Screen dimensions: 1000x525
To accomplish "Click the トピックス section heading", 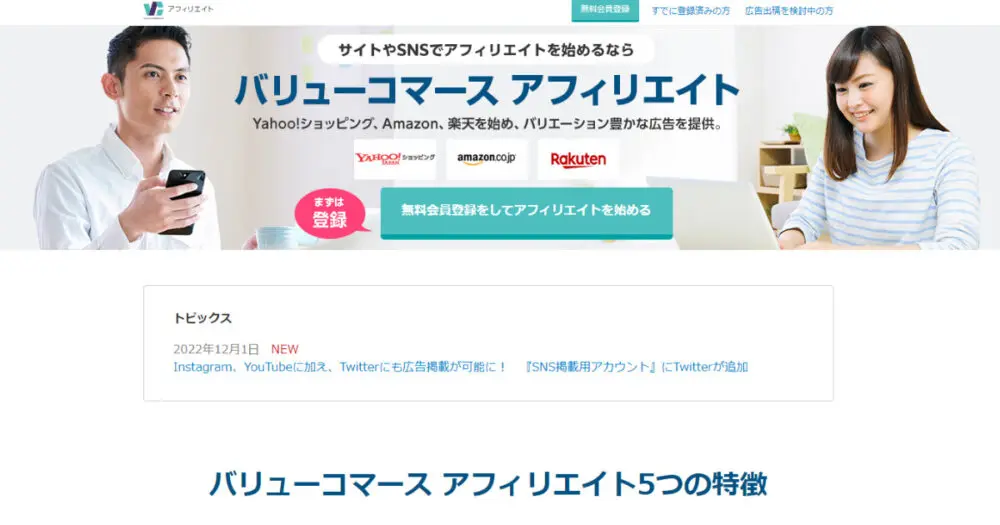I will point(202,318).
